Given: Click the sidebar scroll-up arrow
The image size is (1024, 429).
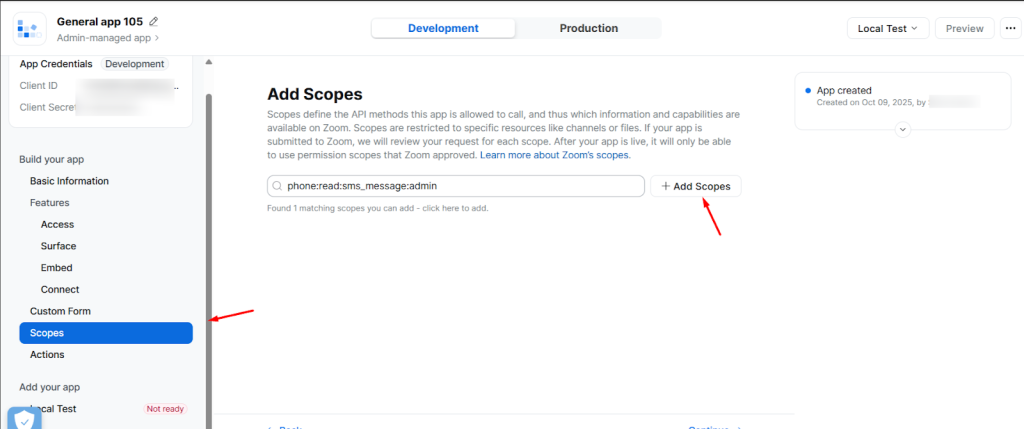Looking at the screenshot, I should point(209,62).
